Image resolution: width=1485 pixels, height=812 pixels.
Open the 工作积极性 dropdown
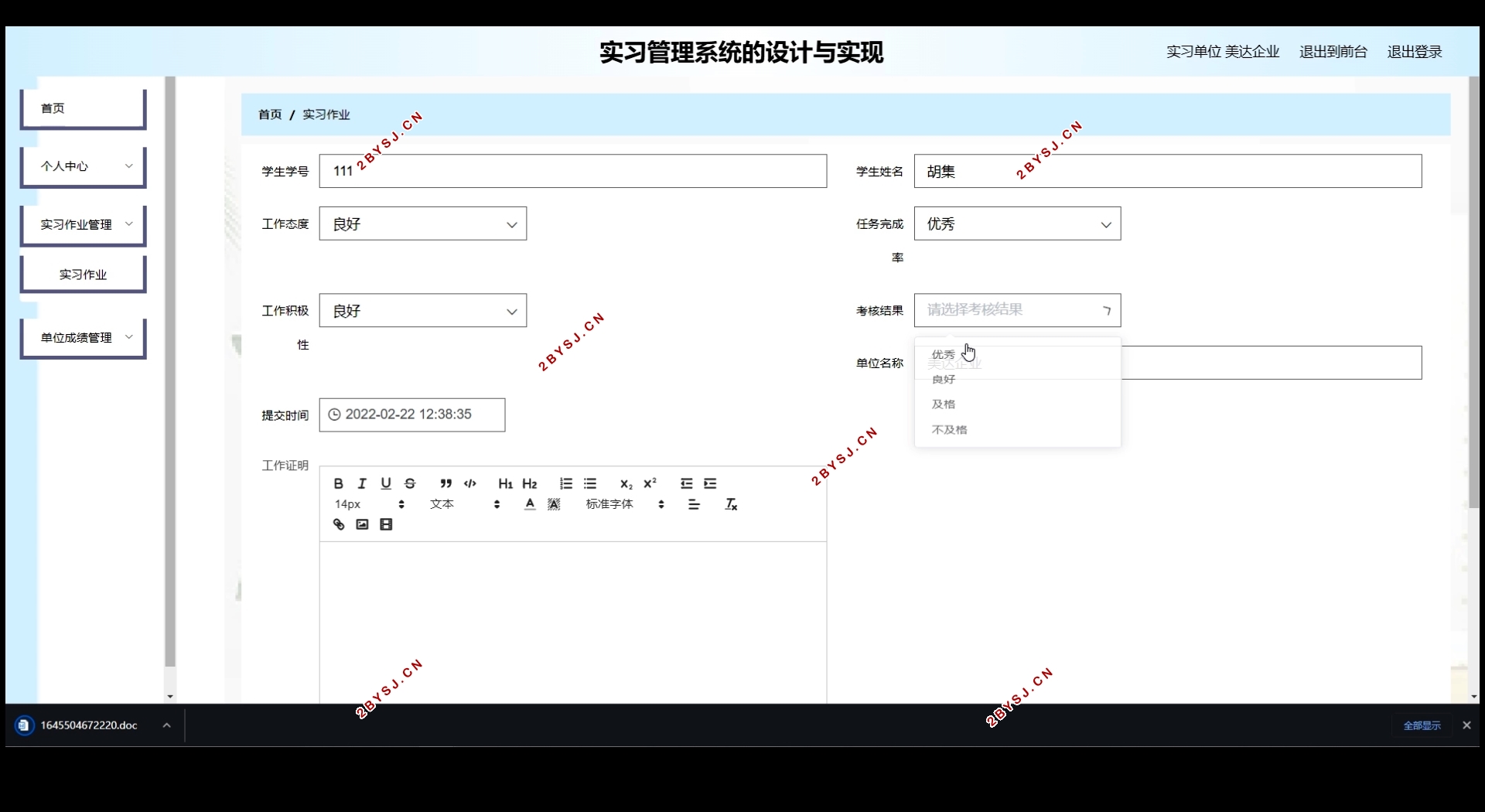[x=423, y=310]
